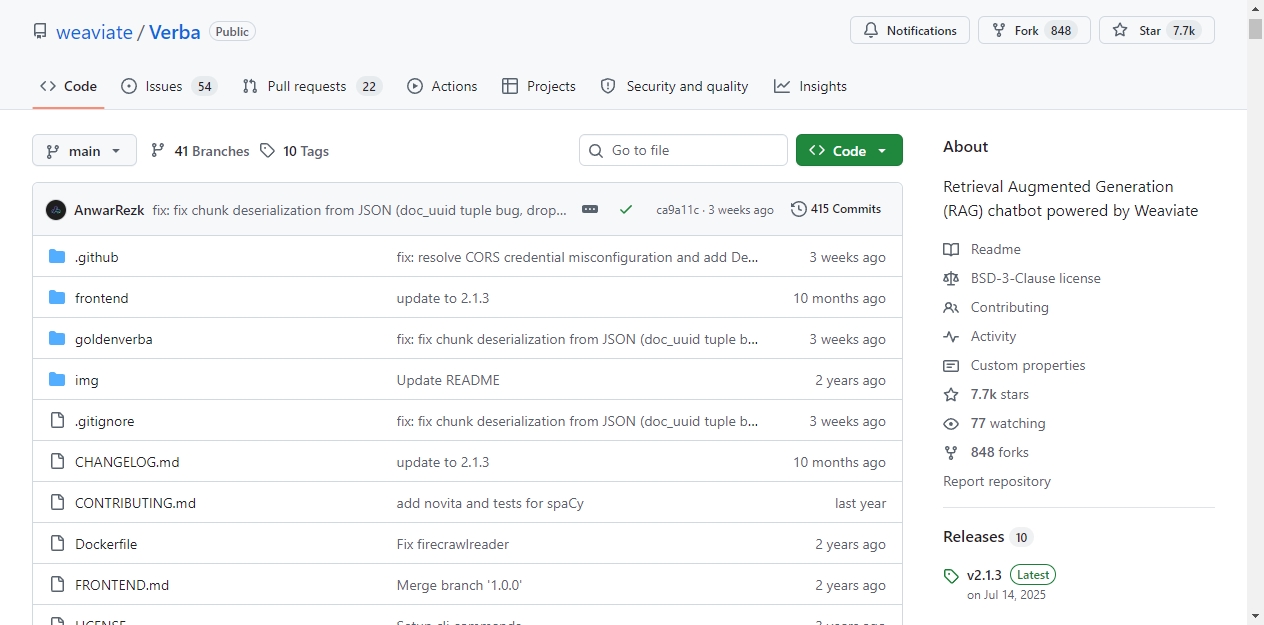1264x625 pixels.
Task: View the 41 Branches
Action: point(200,151)
